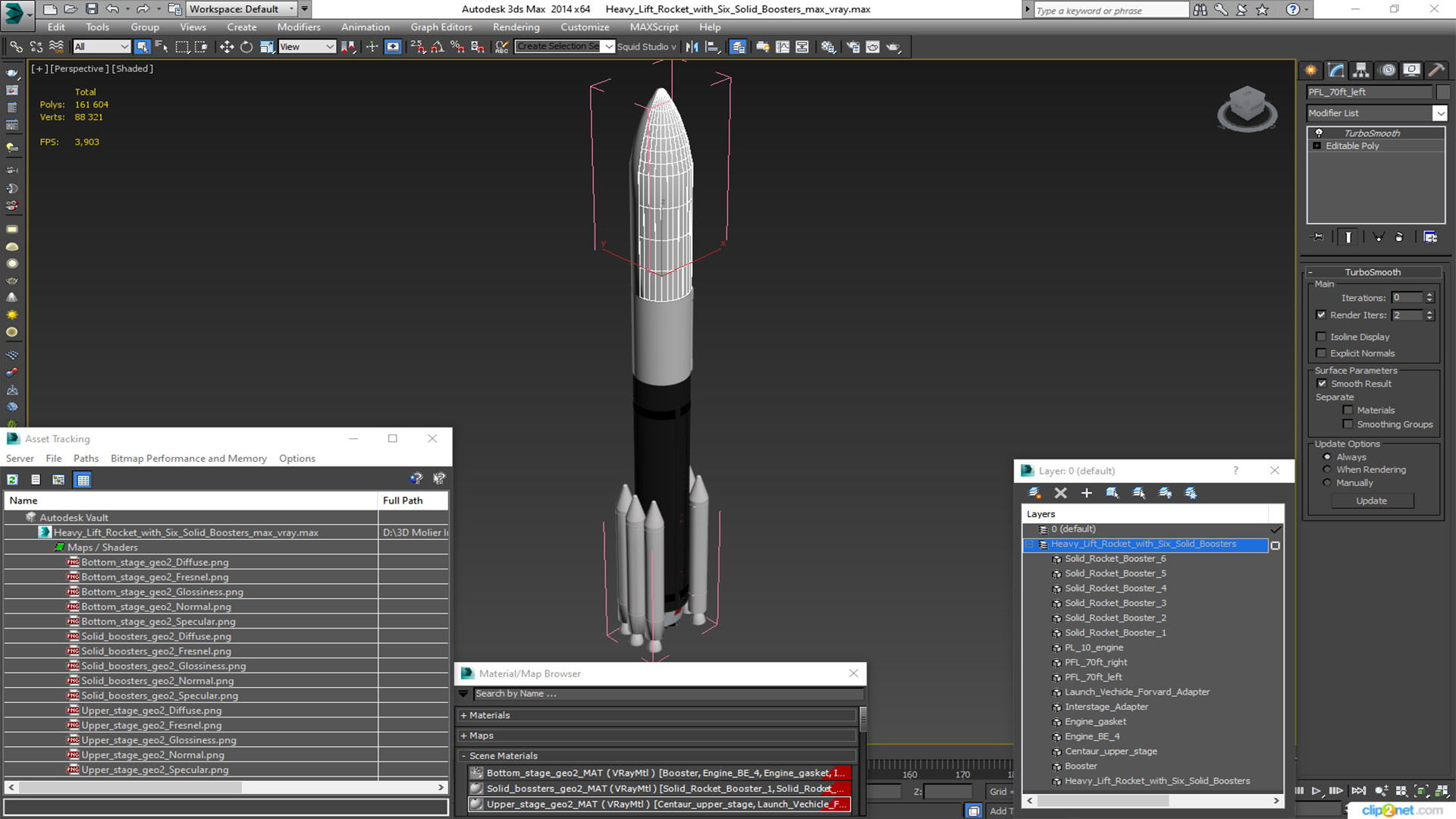The width and height of the screenshot is (1456, 819).
Task: Enable the Explicit Normals checkbox
Action: point(1321,353)
